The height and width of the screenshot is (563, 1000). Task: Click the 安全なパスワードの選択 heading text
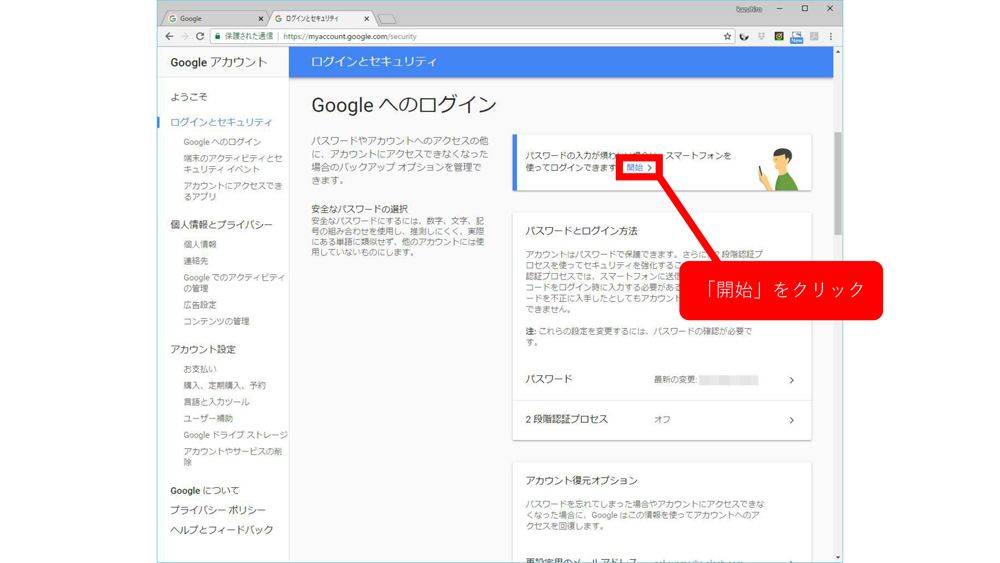359,209
